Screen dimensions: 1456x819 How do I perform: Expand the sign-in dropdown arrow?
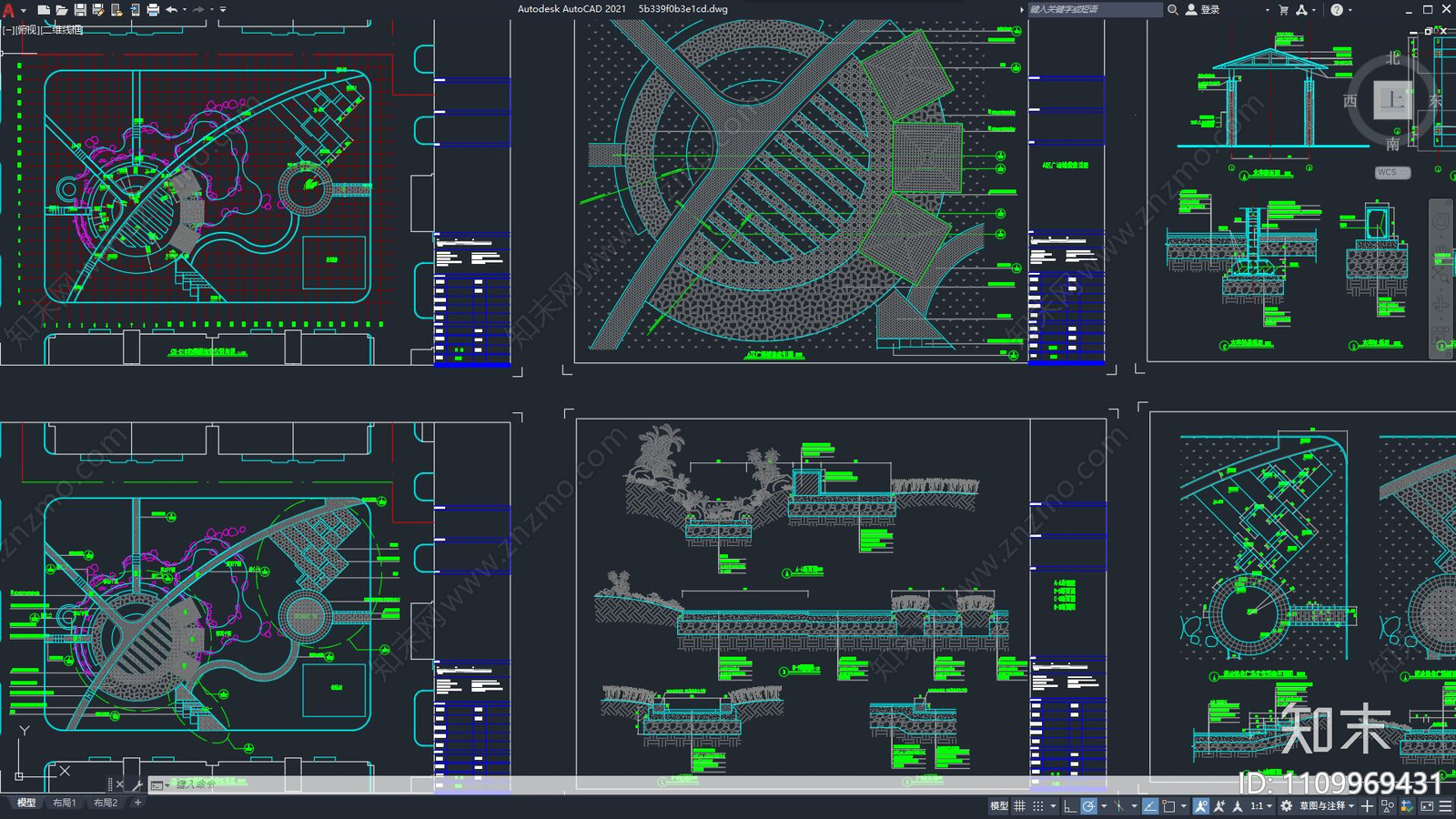(1267, 10)
